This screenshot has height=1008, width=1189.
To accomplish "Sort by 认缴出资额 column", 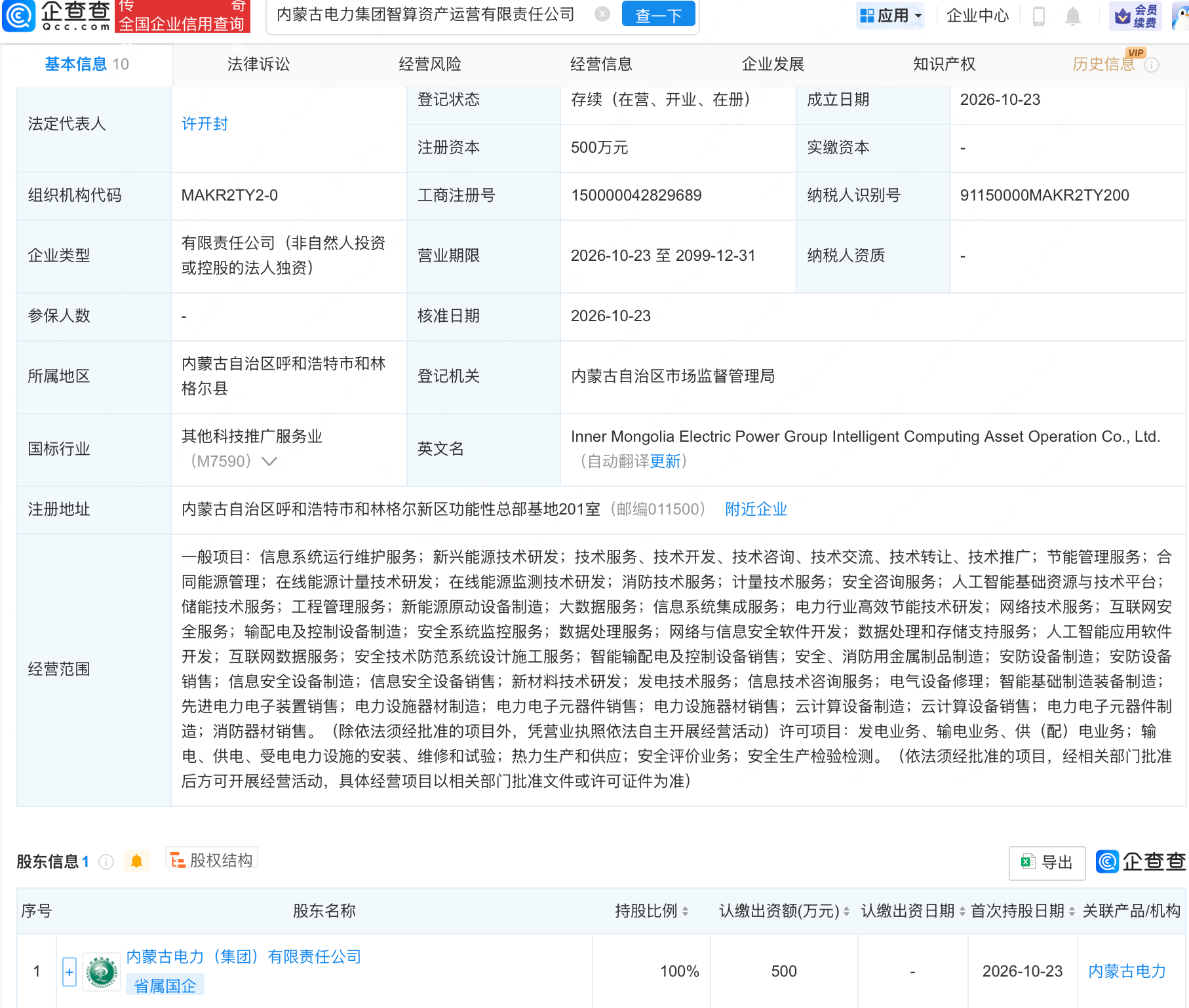I will click(846, 911).
